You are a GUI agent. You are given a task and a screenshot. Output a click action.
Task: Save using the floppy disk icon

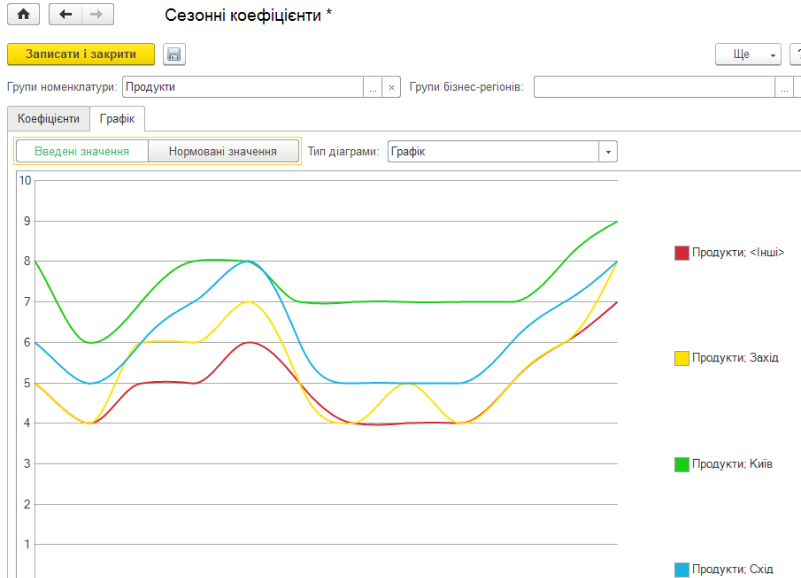click(174, 54)
